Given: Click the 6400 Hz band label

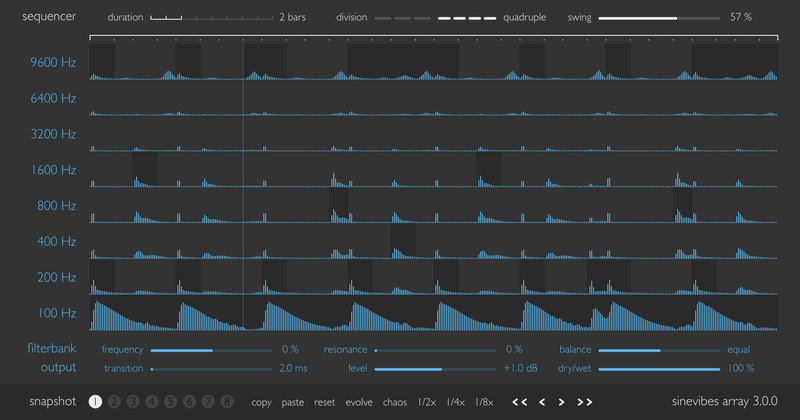Looking at the screenshot, I should pyautogui.click(x=53, y=98).
